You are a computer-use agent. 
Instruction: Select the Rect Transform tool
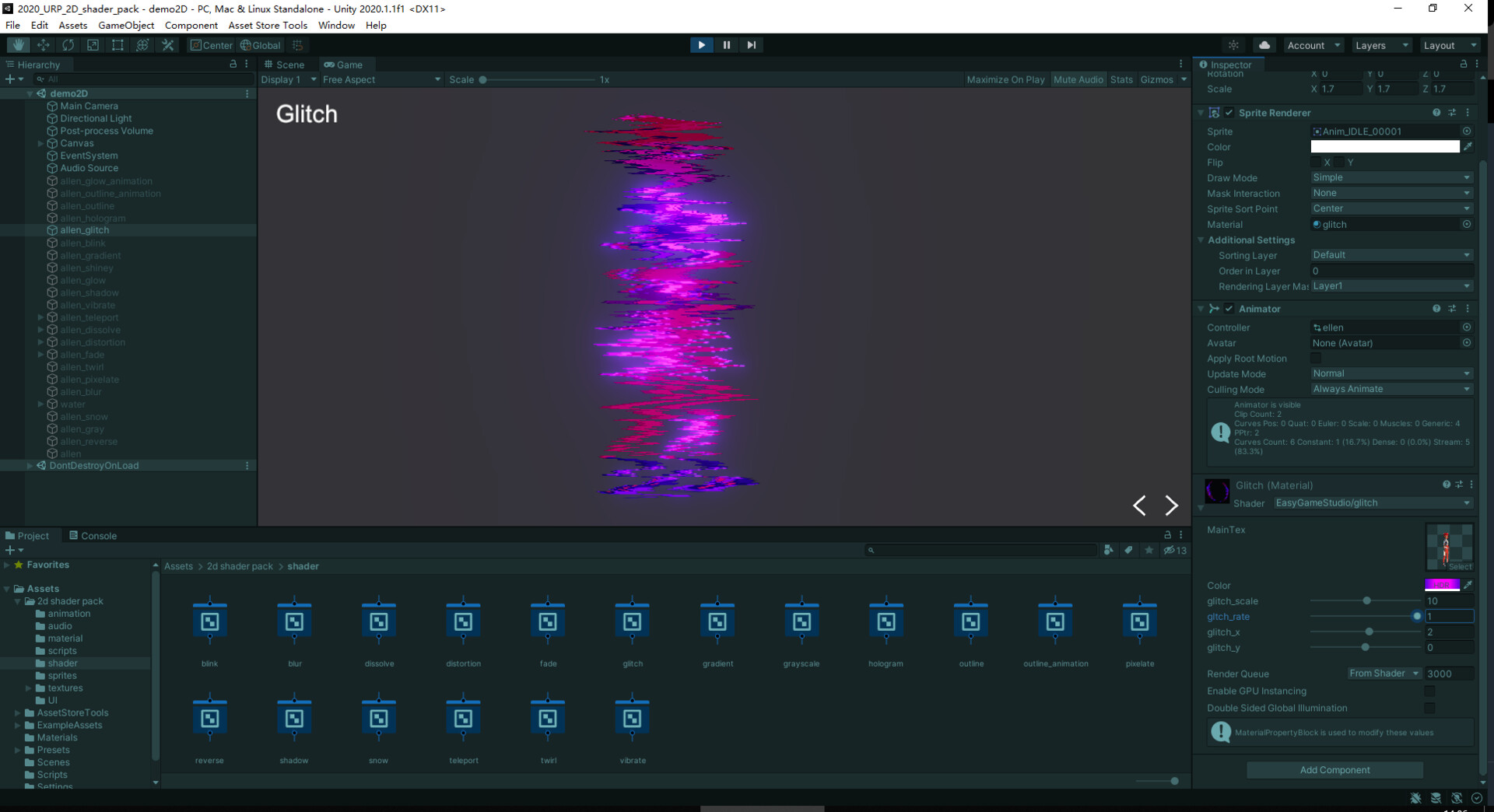(x=117, y=44)
